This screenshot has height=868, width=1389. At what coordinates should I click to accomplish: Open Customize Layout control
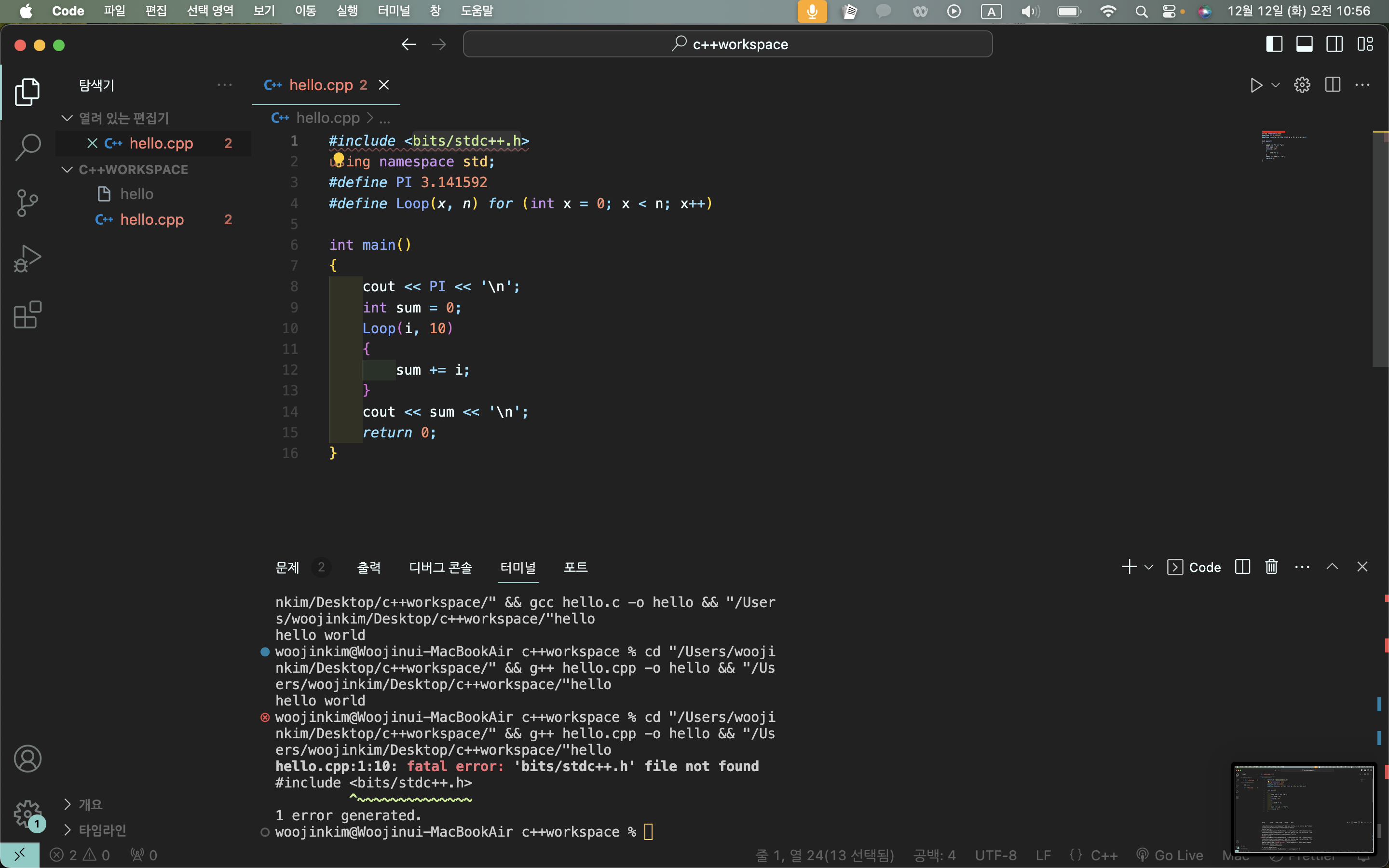coord(1365,44)
